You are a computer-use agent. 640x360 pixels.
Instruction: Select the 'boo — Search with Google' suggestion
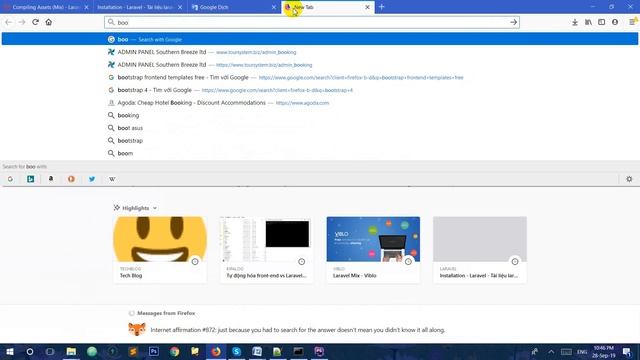320,39
